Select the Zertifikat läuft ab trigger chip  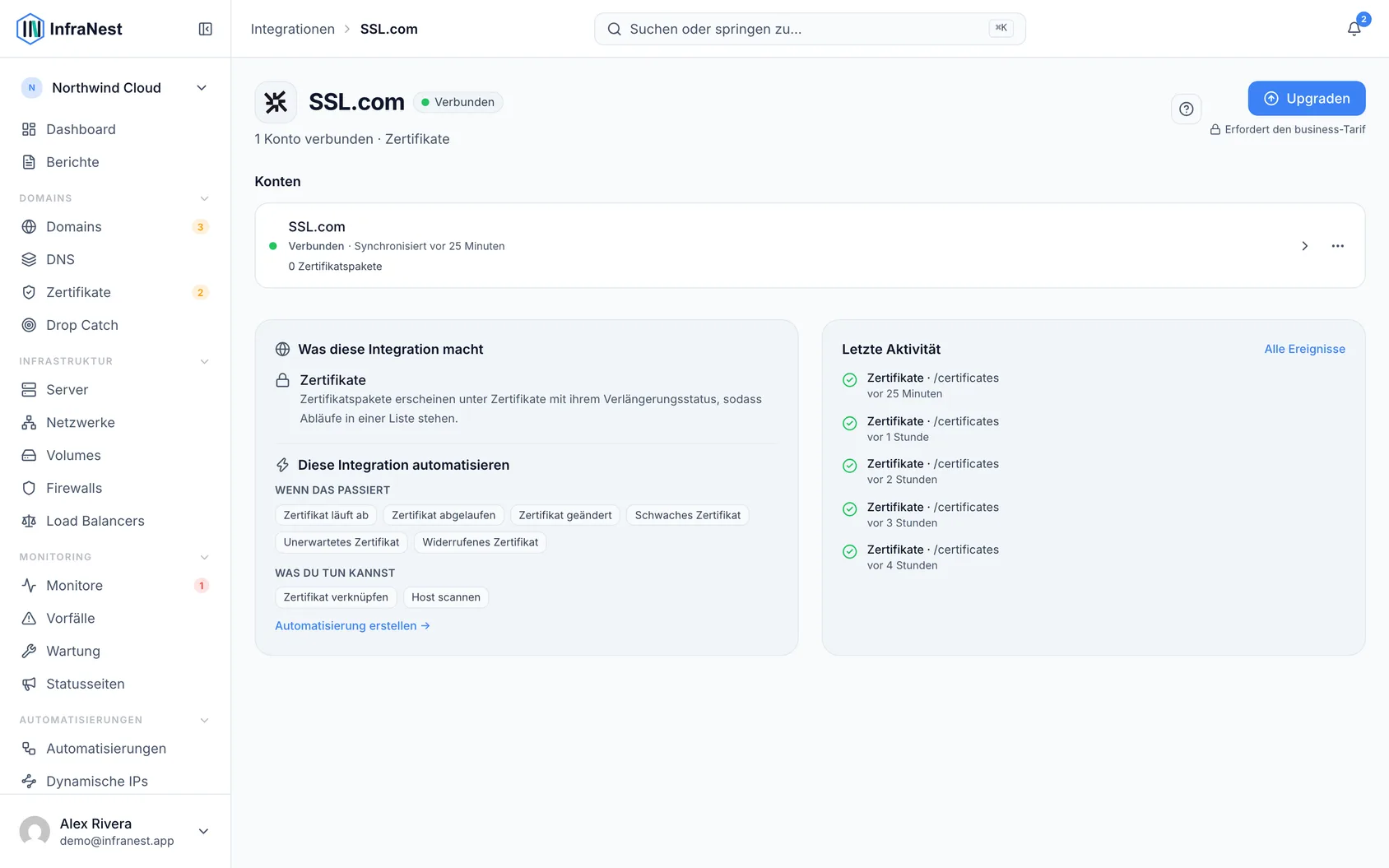coord(326,515)
